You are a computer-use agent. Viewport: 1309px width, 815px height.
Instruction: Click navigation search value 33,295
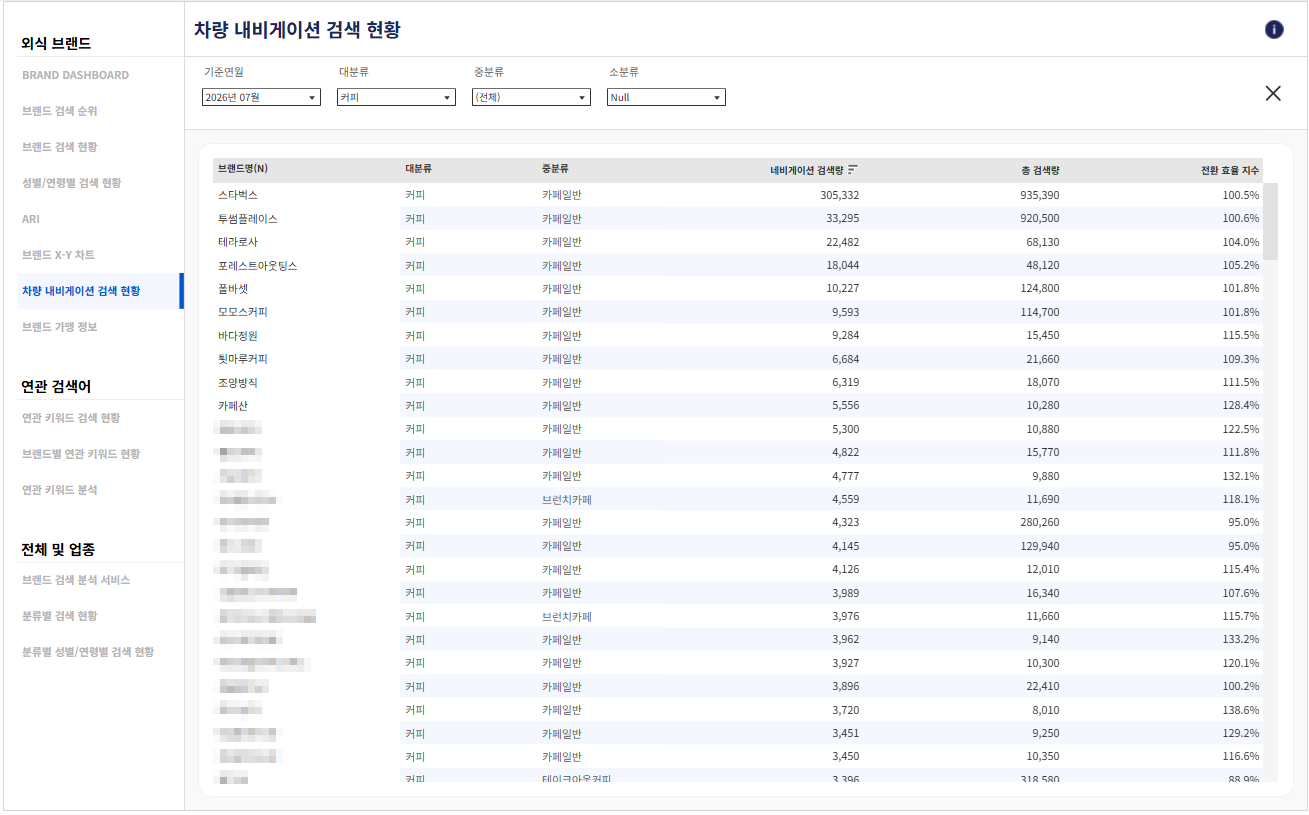pyautogui.click(x=842, y=219)
